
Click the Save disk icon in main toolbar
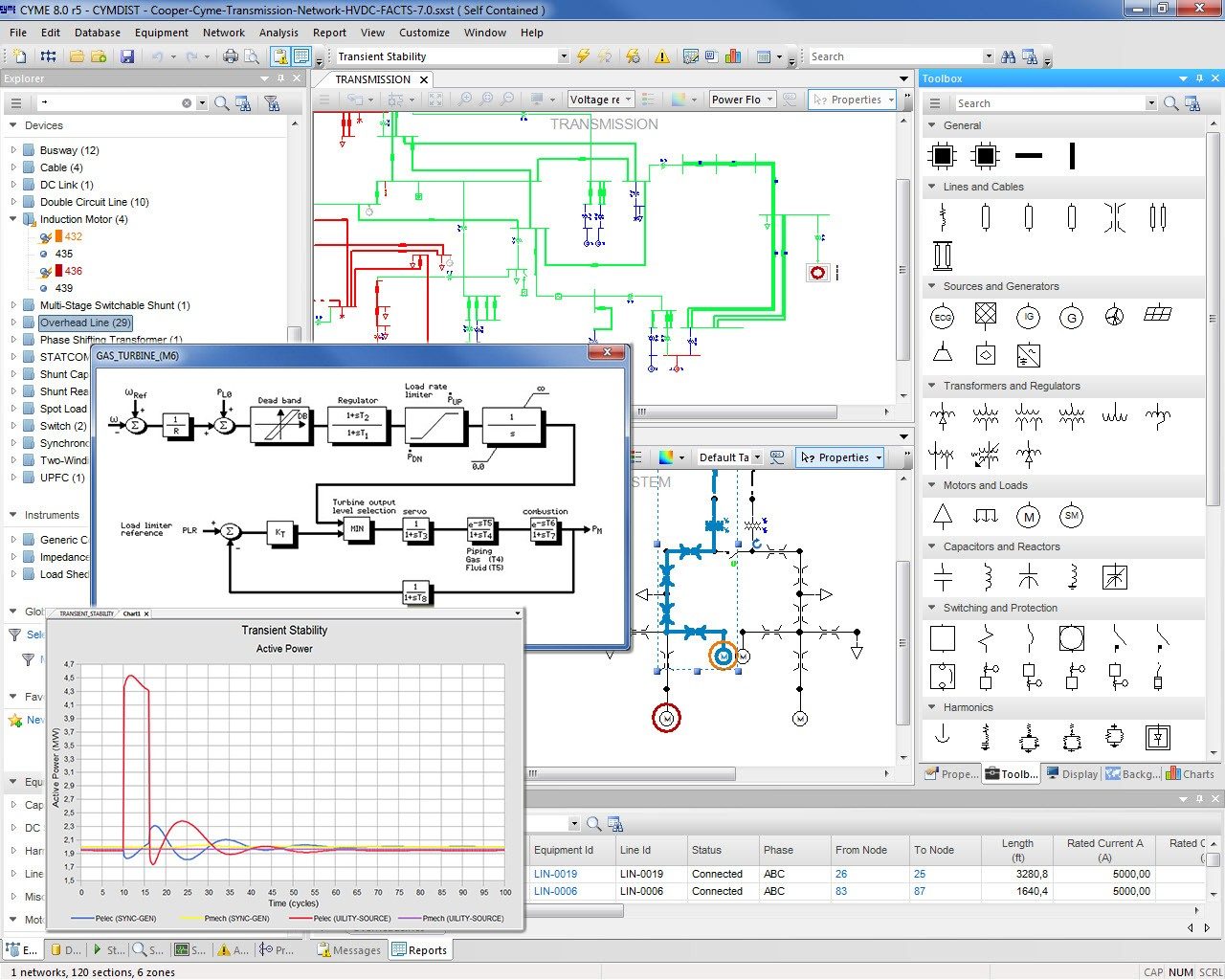tap(126, 56)
